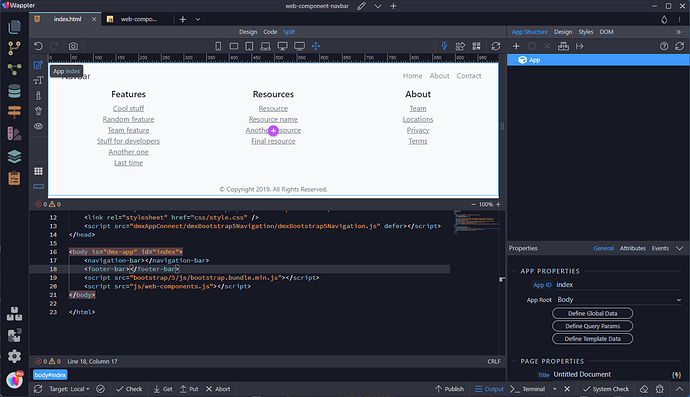
Task: Select the index.html file tab
Action: (x=65, y=19)
